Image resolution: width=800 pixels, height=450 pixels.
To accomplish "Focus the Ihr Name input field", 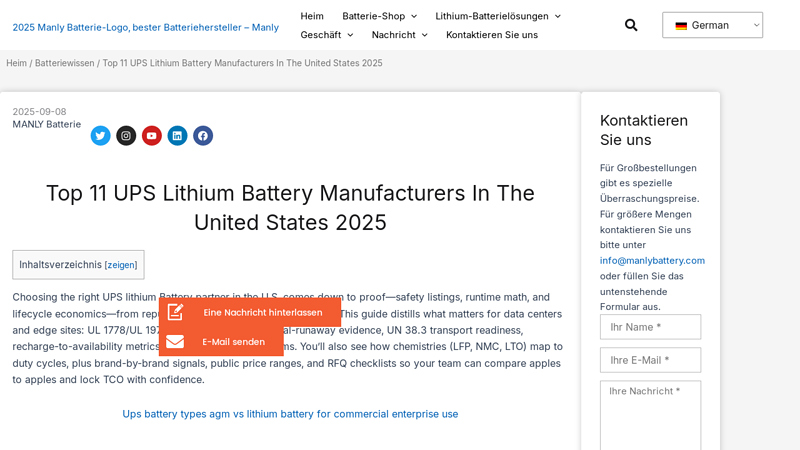I will [x=651, y=327].
